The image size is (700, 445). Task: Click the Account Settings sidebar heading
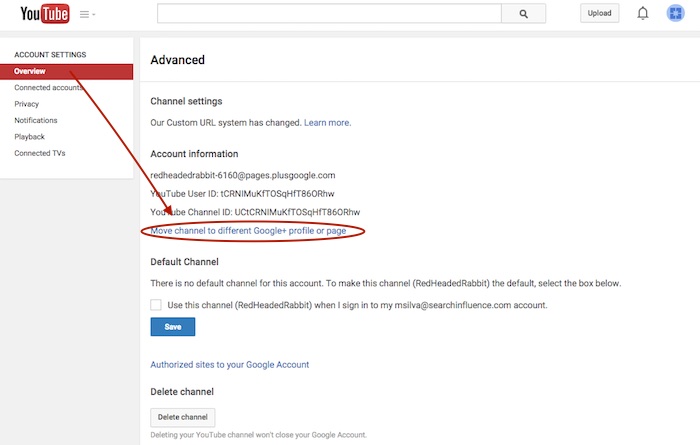(50, 54)
